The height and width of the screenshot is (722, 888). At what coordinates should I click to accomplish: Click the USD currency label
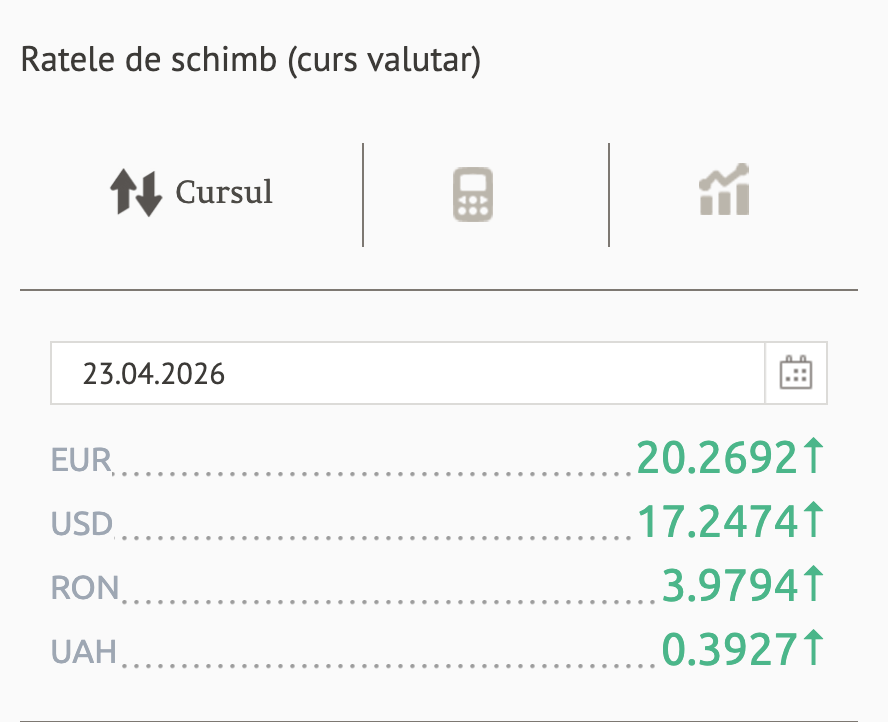(82, 524)
